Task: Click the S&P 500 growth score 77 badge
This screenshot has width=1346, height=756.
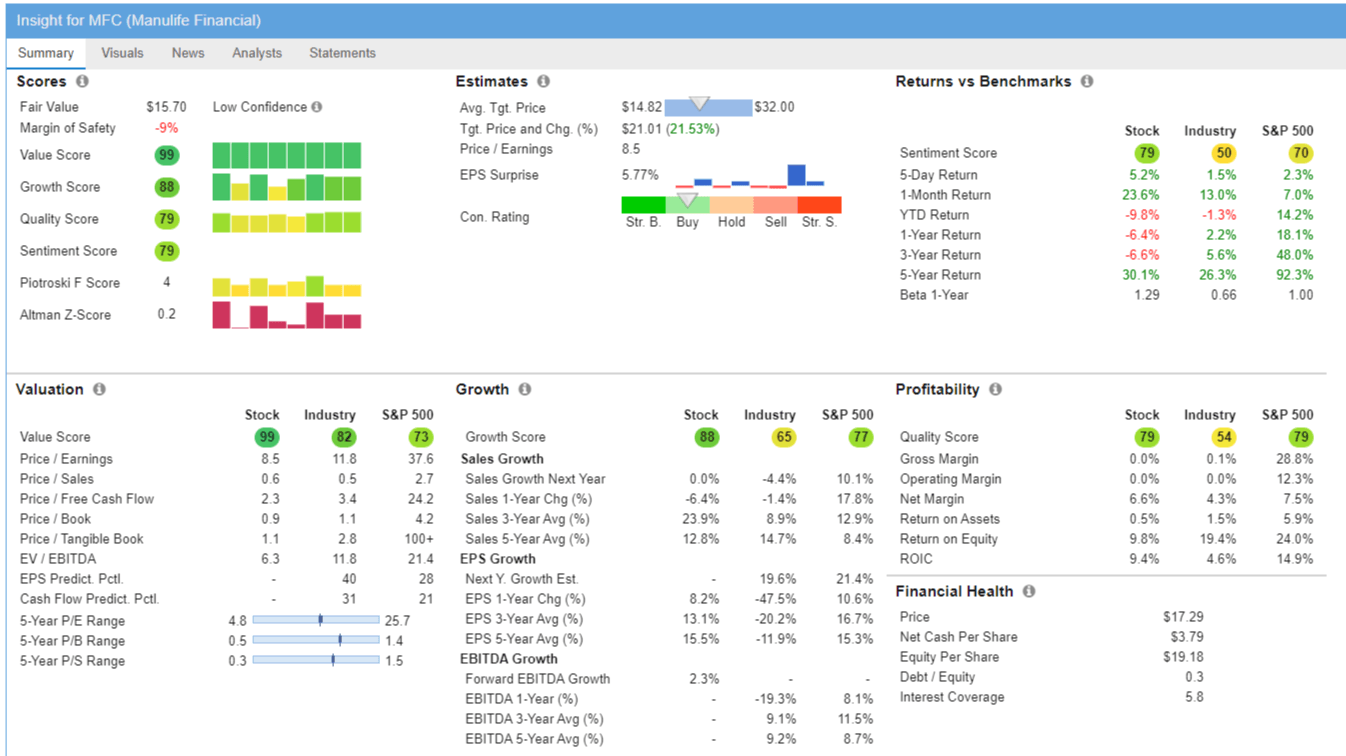Action: pyautogui.click(x=861, y=437)
